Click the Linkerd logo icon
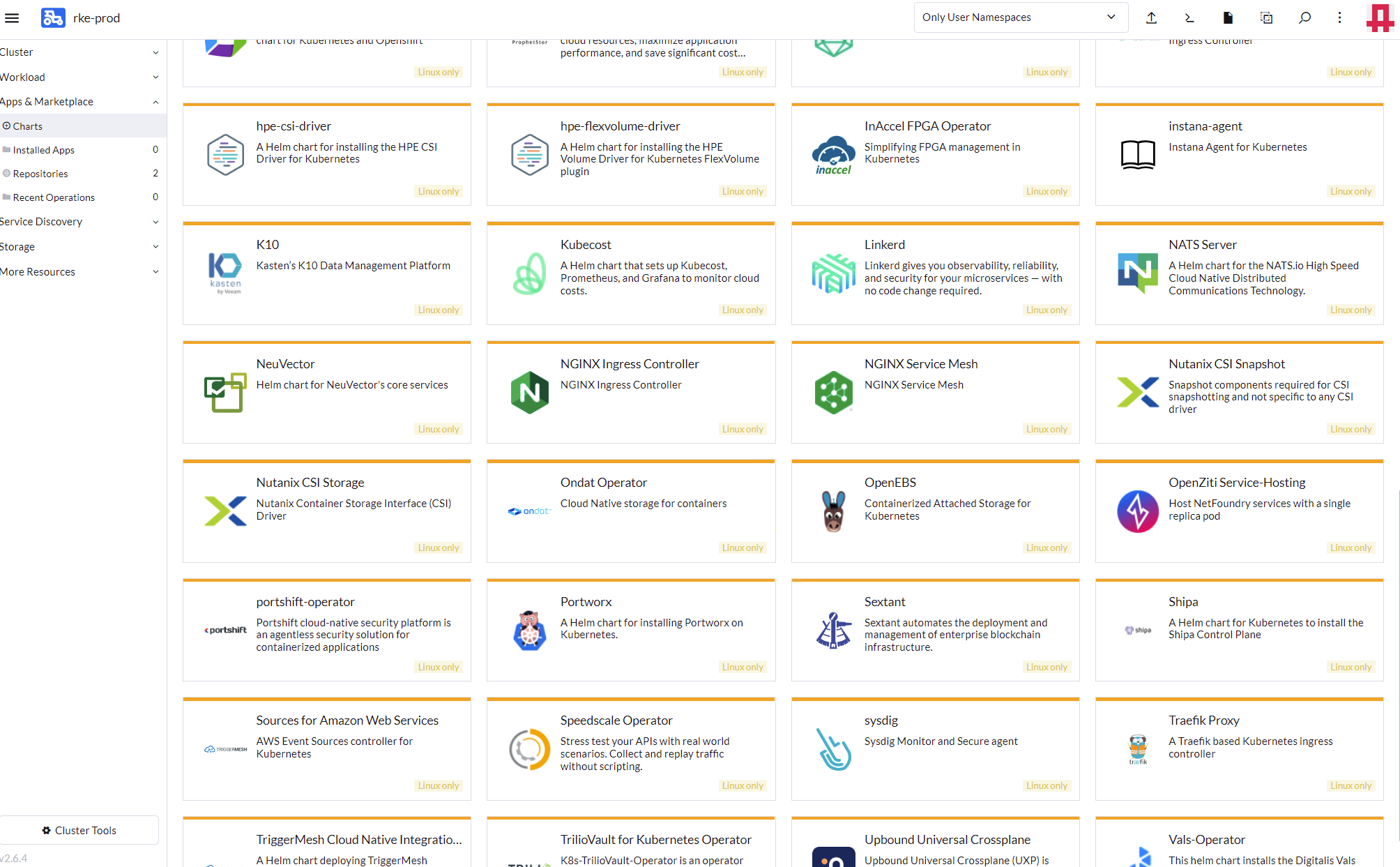The width and height of the screenshot is (1400, 867). pyautogui.click(x=833, y=273)
